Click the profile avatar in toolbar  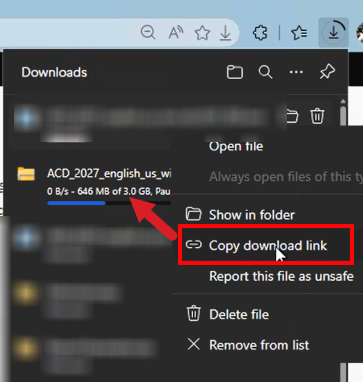[x=359, y=33]
